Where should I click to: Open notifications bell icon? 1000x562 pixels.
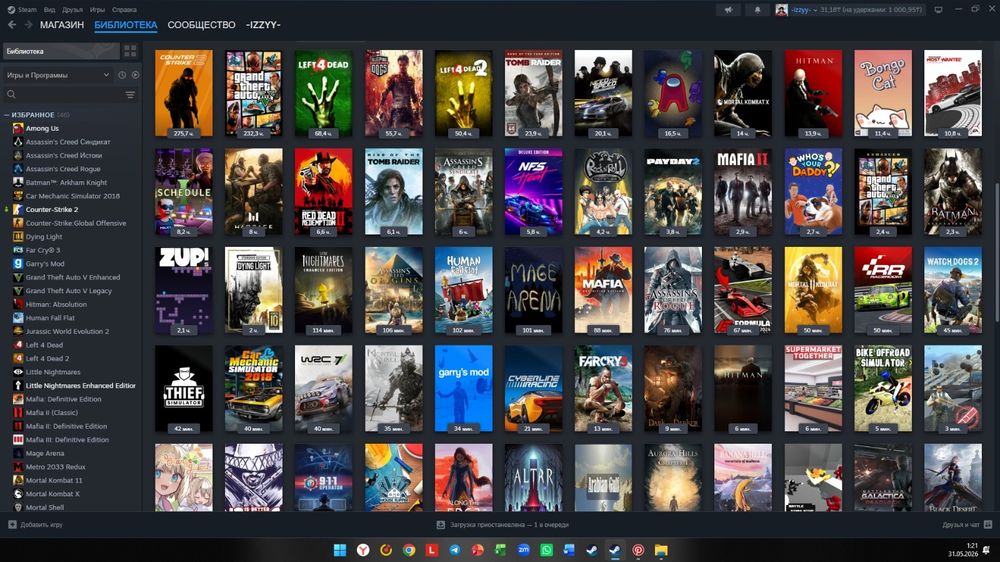click(757, 10)
